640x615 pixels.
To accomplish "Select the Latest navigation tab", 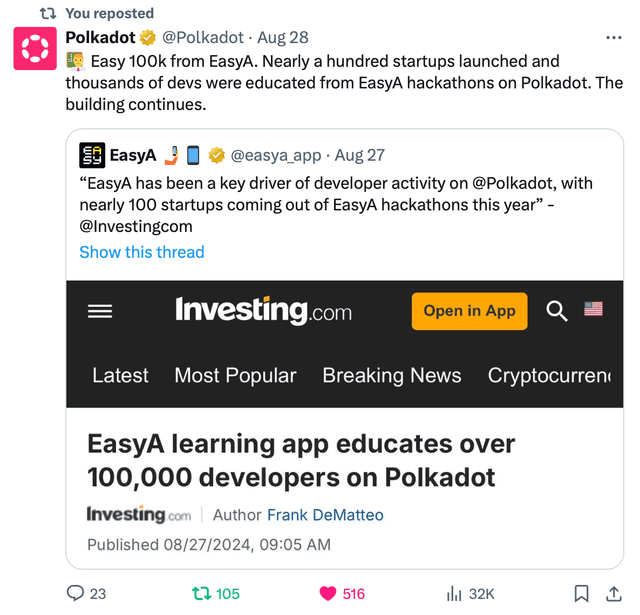I will tap(120, 376).
